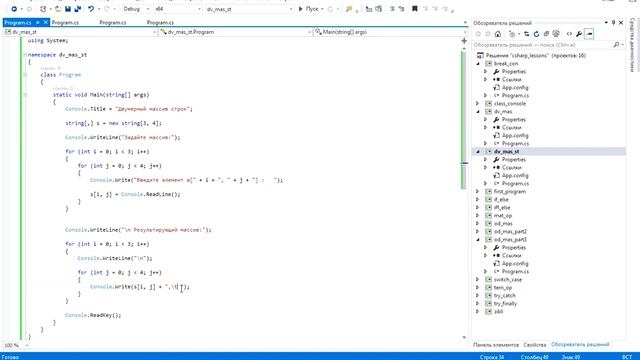Close the Solution Explorer panel

(x=621, y=23)
